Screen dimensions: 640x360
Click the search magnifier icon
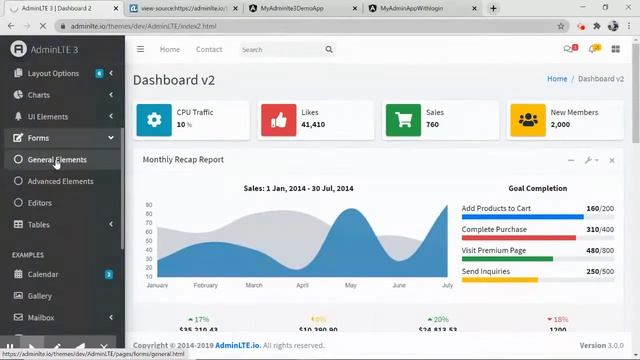click(x=329, y=50)
